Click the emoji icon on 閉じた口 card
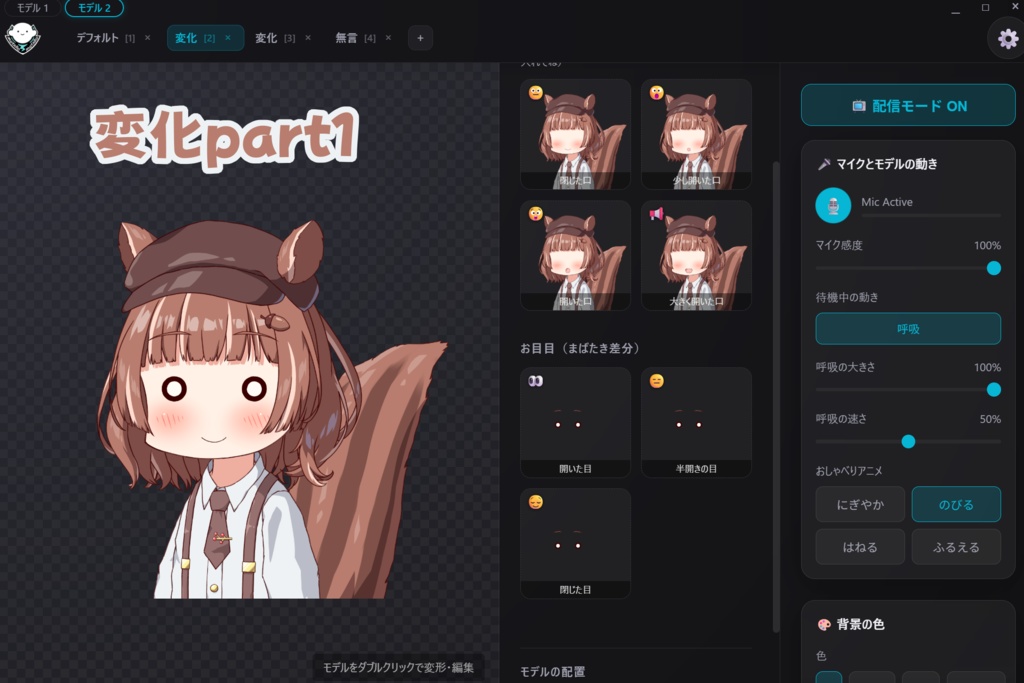1024x683 pixels. (x=536, y=93)
